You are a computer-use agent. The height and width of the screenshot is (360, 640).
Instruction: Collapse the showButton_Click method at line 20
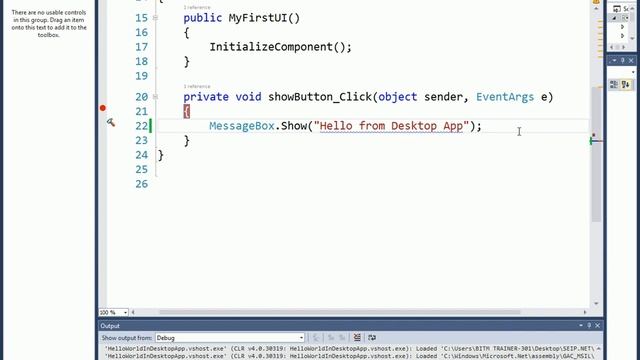click(x=155, y=97)
